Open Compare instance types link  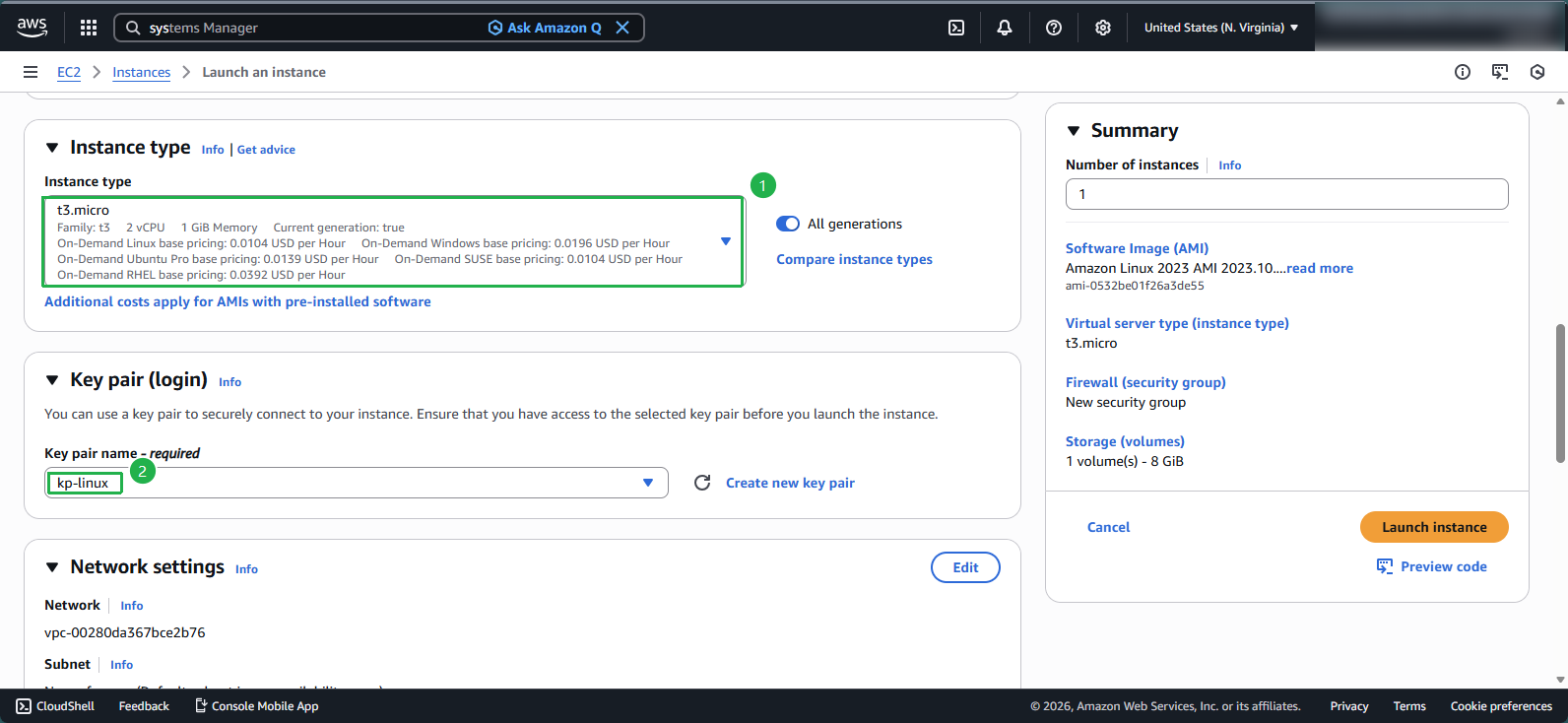(x=854, y=259)
